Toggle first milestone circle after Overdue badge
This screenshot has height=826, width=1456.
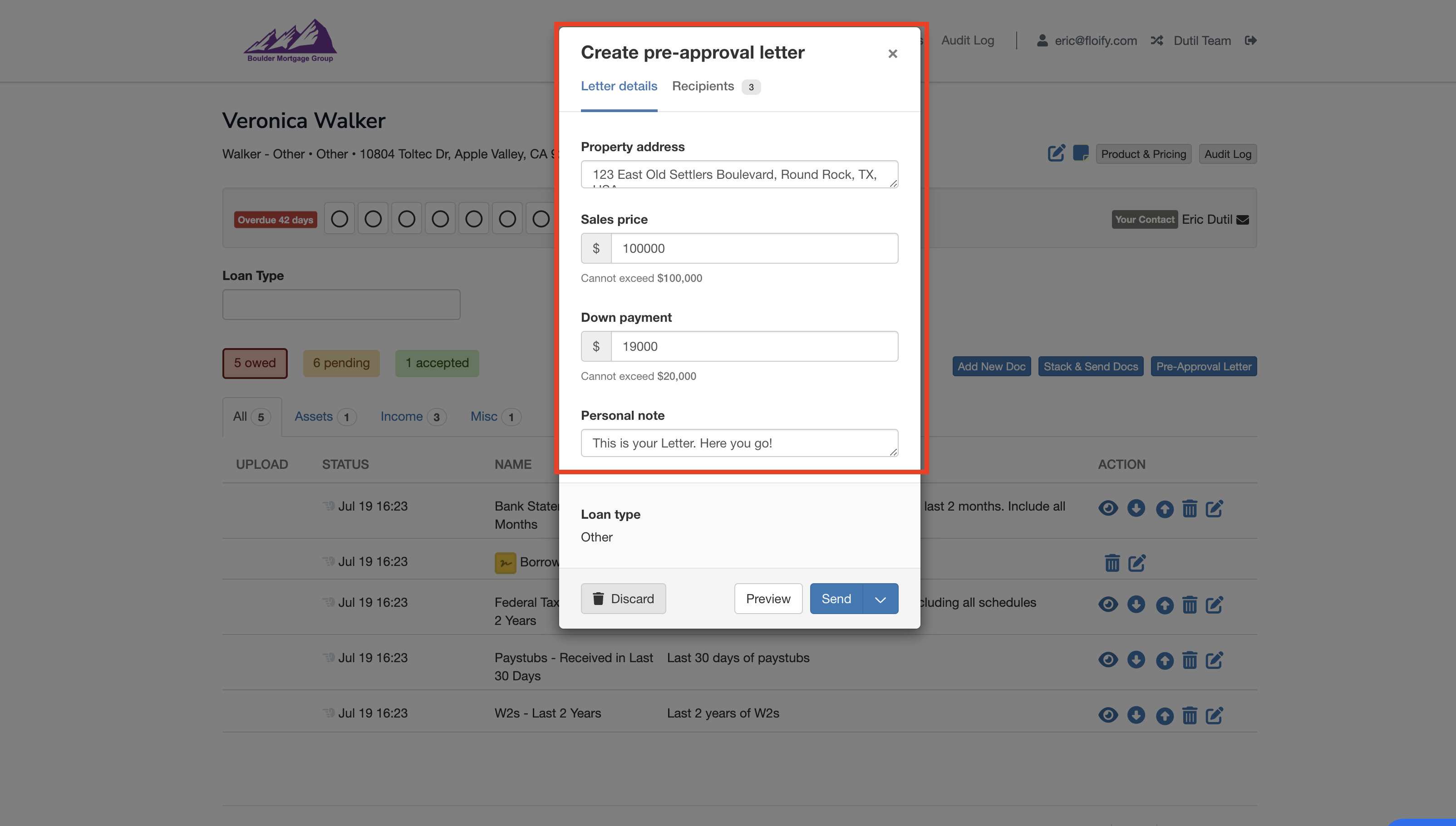(x=339, y=219)
